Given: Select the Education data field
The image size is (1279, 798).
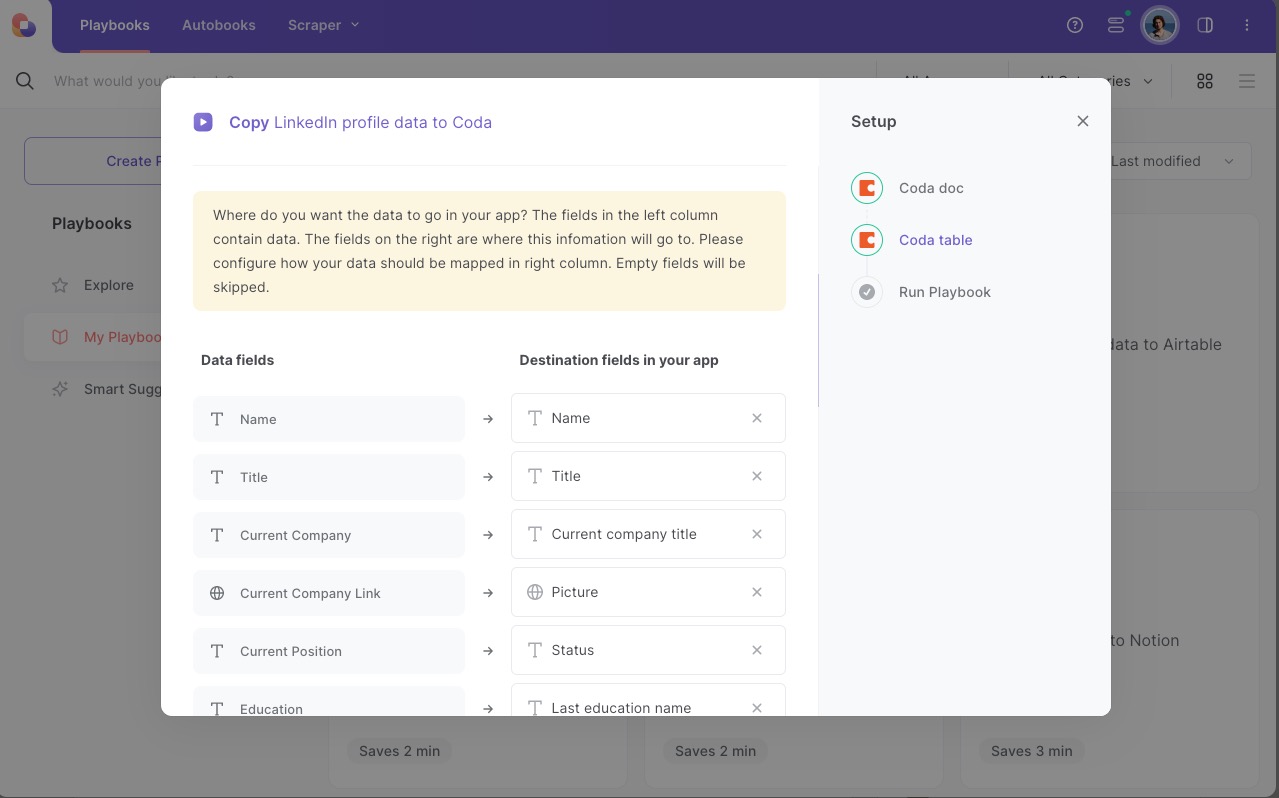Looking at the screenshot, I should pyautogui.click(x=329, y=701).
